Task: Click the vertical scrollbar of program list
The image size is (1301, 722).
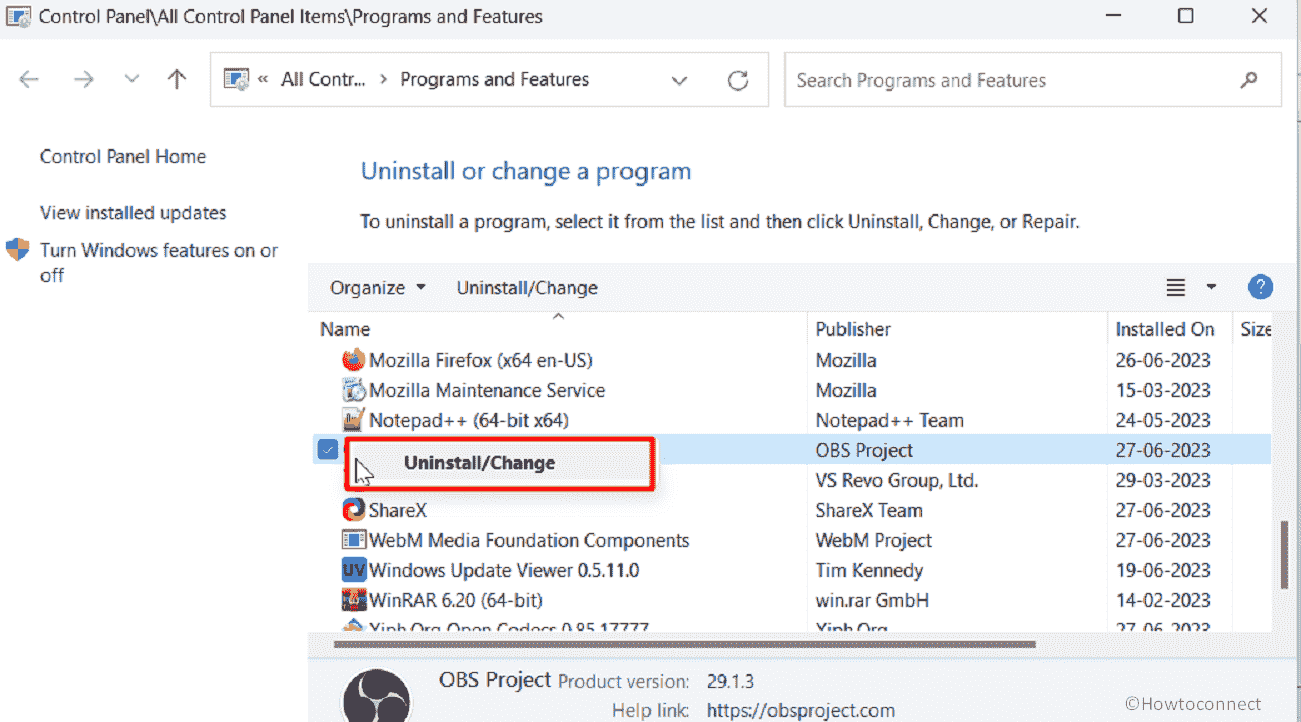Action: tap(1284, 555)
